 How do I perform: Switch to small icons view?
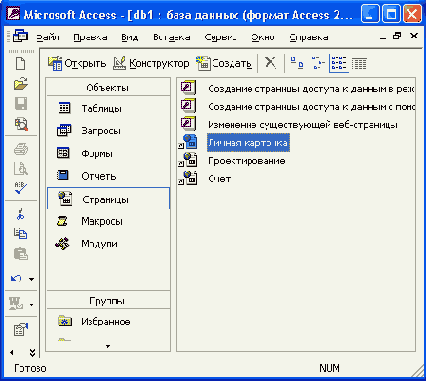[318, 63]
